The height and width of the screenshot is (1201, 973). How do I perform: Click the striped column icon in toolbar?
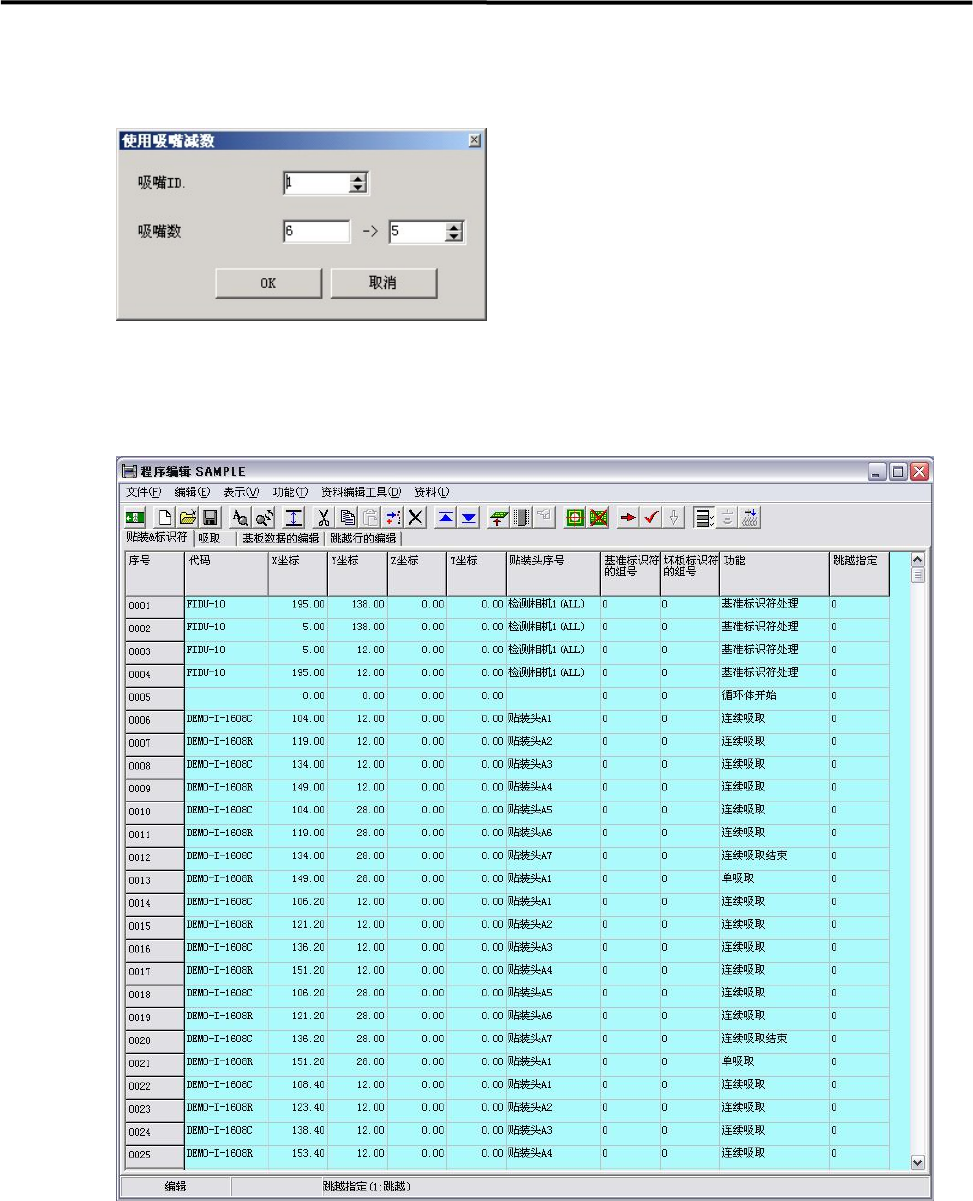pos(521,517)
